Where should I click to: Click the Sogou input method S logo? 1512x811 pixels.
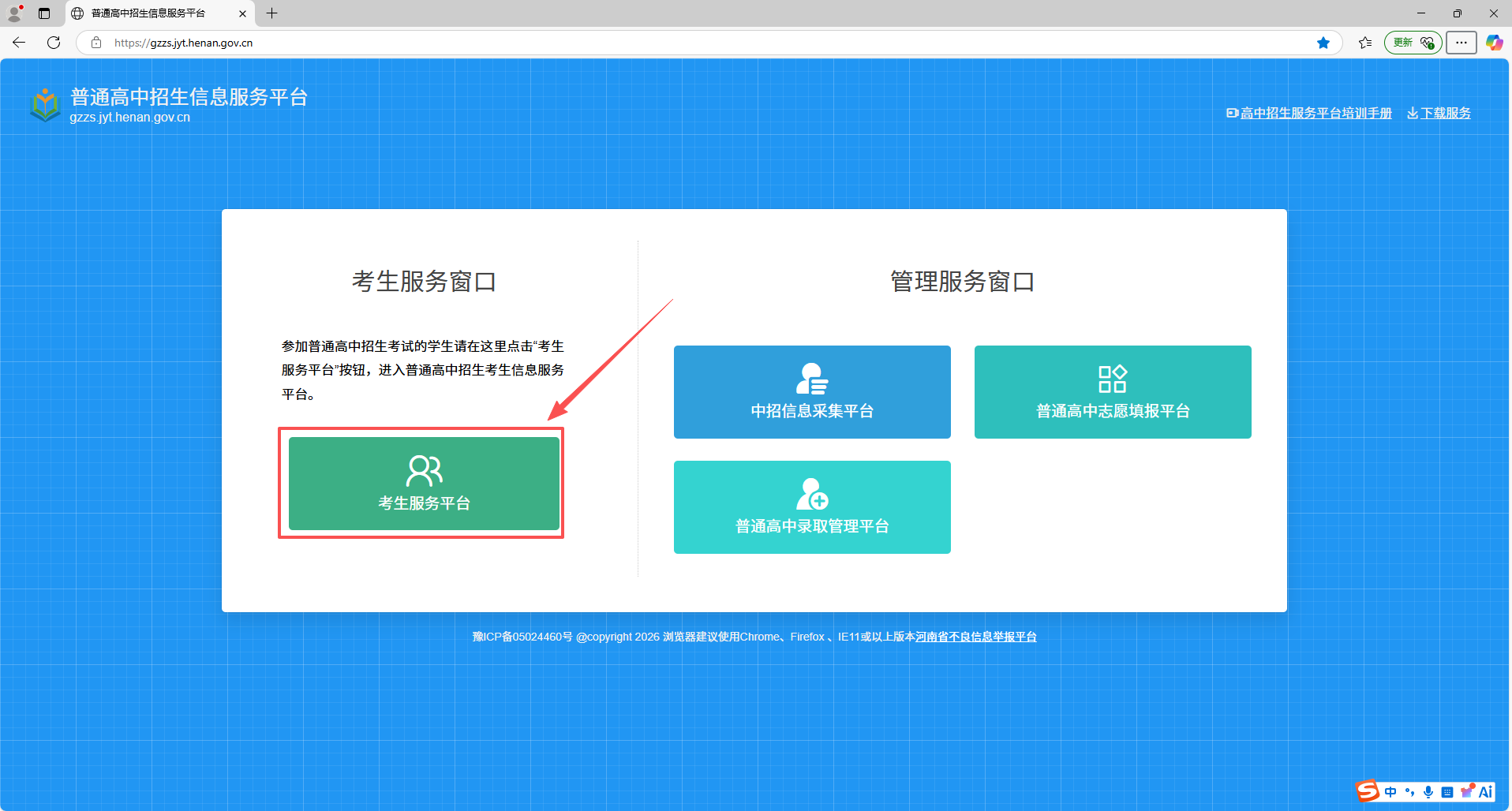pyautogui.click(x=1368, y=791)
